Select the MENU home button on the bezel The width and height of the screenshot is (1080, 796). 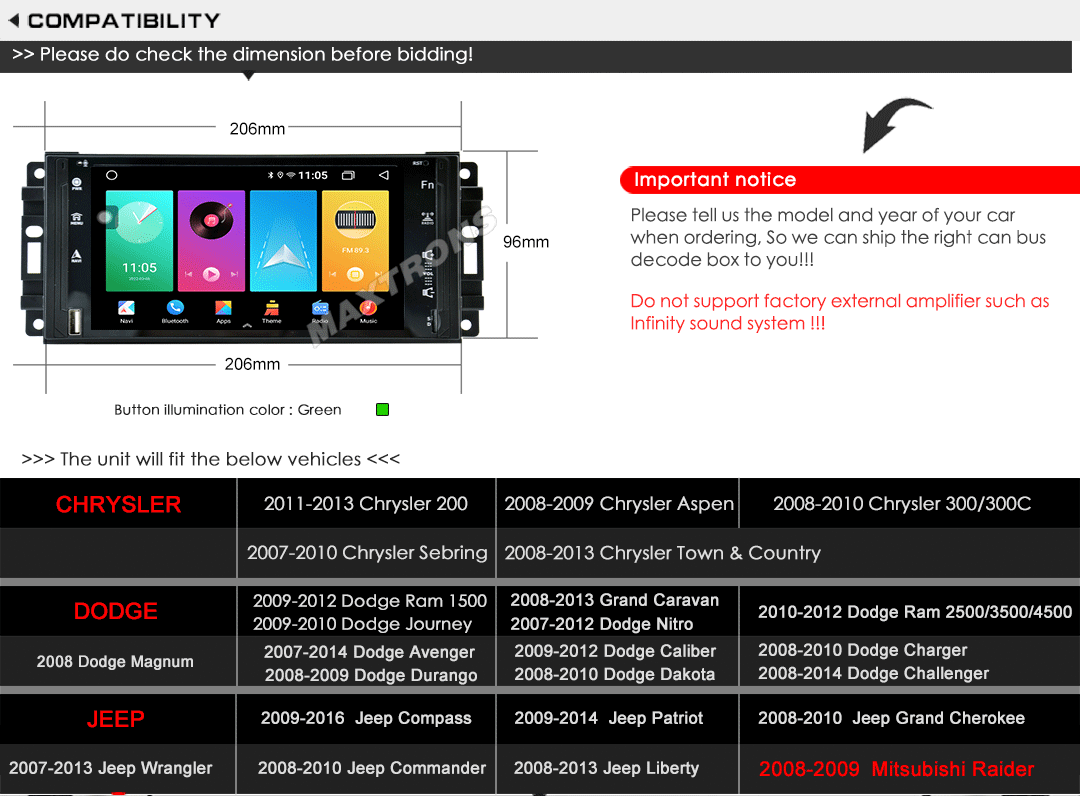click(x=76, y=219)
